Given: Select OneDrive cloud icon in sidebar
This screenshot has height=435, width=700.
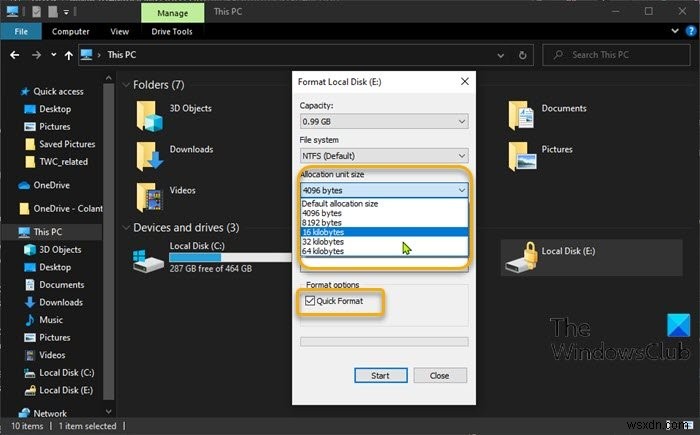Looking at the screenshot, I should 24,185.
